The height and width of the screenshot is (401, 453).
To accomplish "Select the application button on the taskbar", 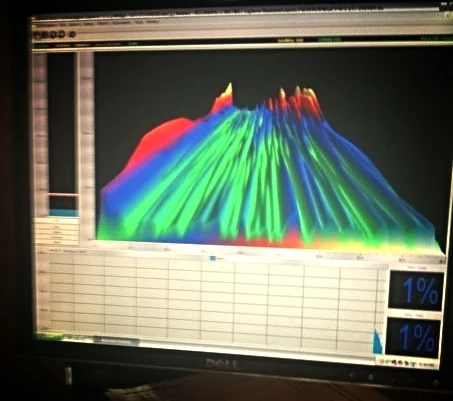I will [x=116, y=341].
